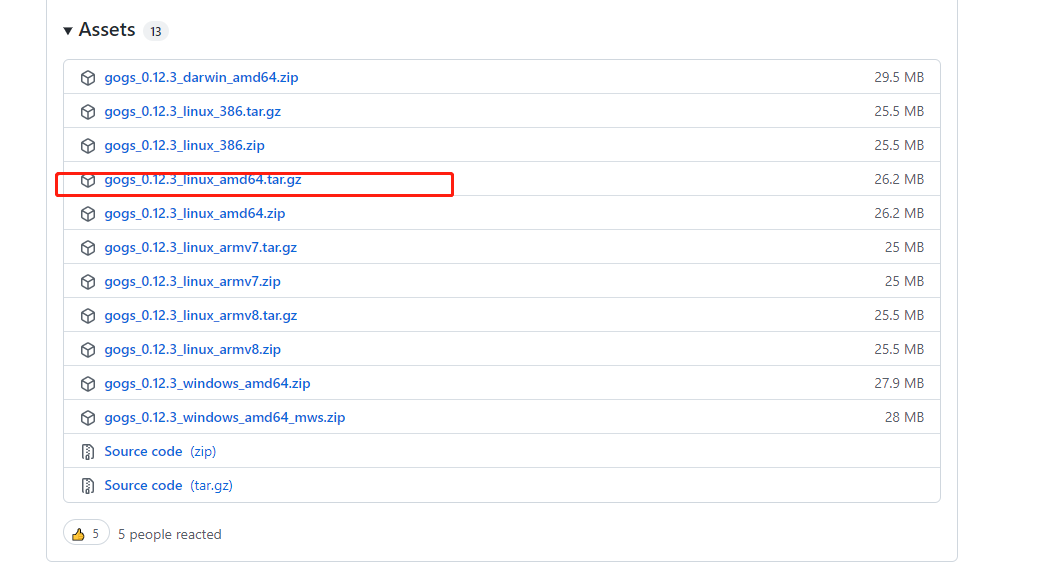Download gogs_0.12.3_linux_amd64.tar.gz

pyautogui.click(x=203, y=179)
